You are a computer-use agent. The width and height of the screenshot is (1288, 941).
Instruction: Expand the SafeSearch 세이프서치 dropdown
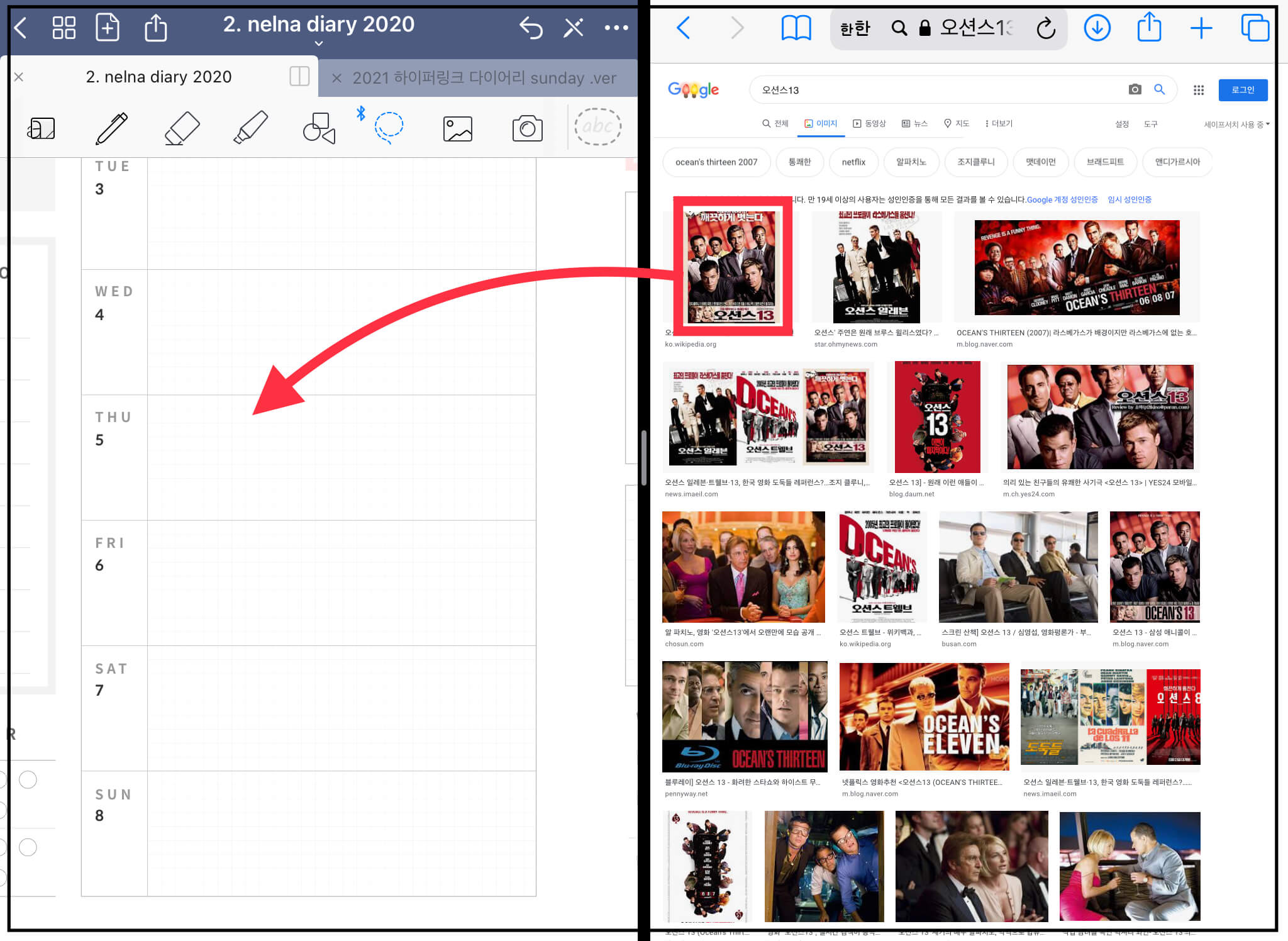1236,125
